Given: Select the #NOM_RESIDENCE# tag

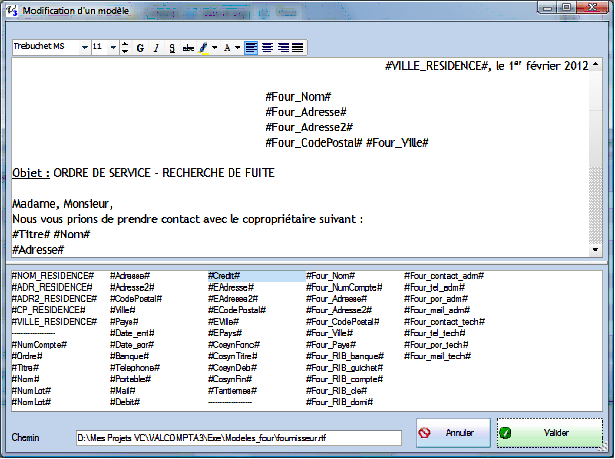Looking at the screenshot, I should point(52,275).
